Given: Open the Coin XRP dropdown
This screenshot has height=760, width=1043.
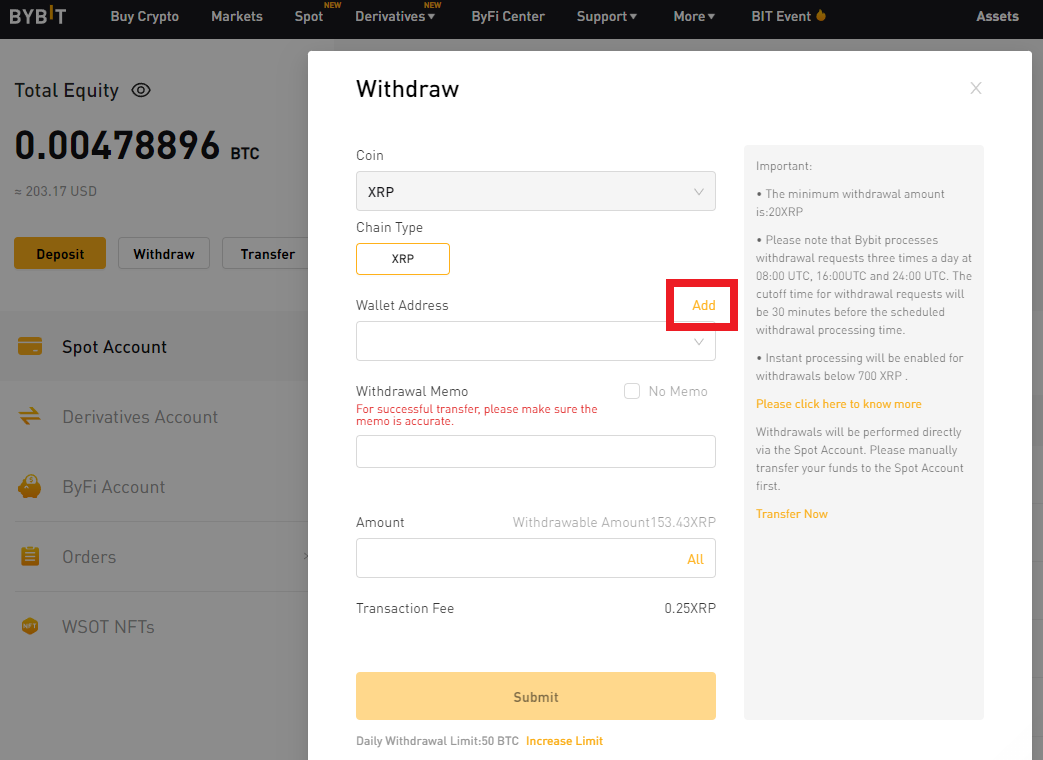Looking at the screenshot, I should [x=535, y=191].
